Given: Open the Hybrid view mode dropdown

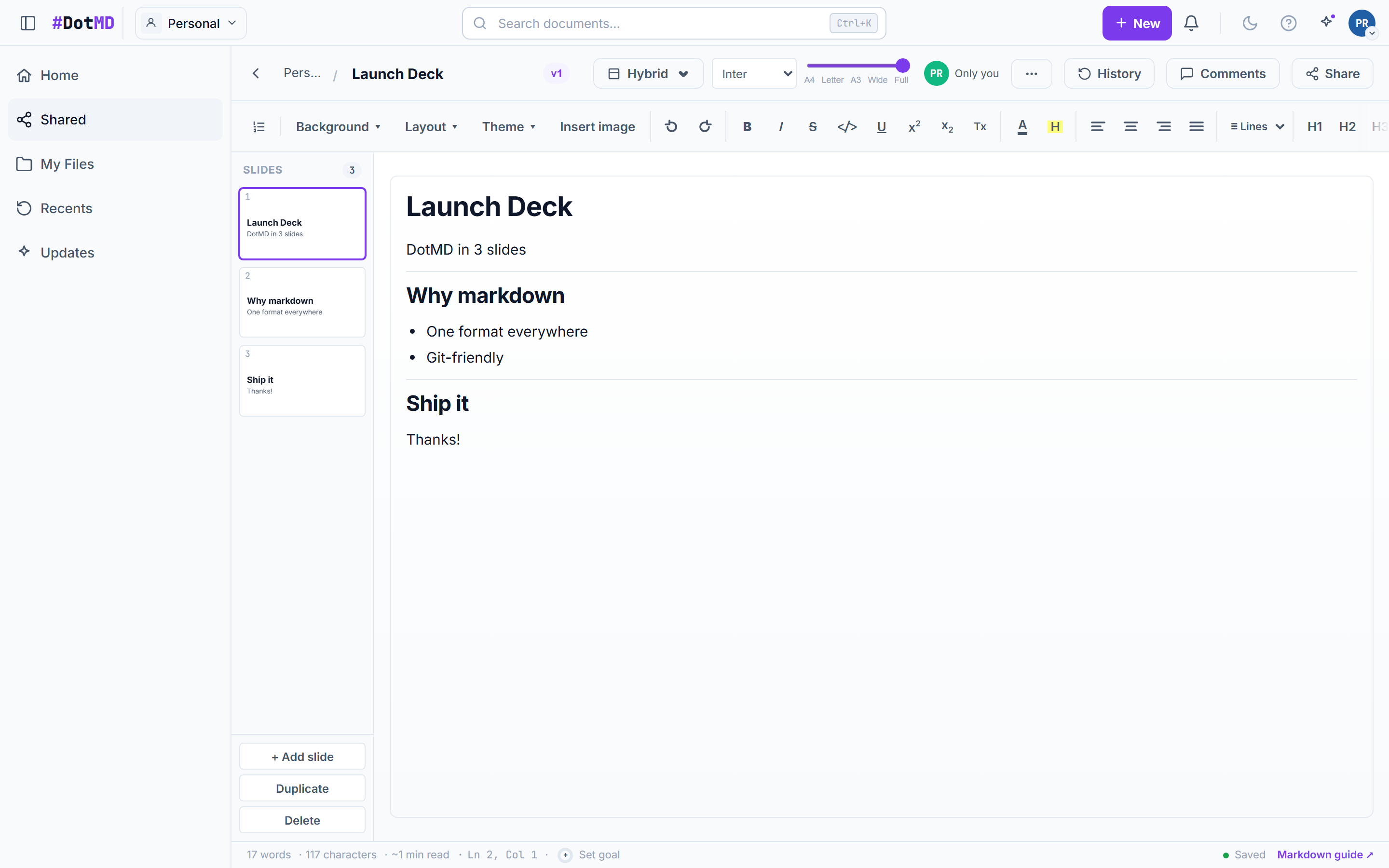Looking at the screenshot, I should pos(648,73).
